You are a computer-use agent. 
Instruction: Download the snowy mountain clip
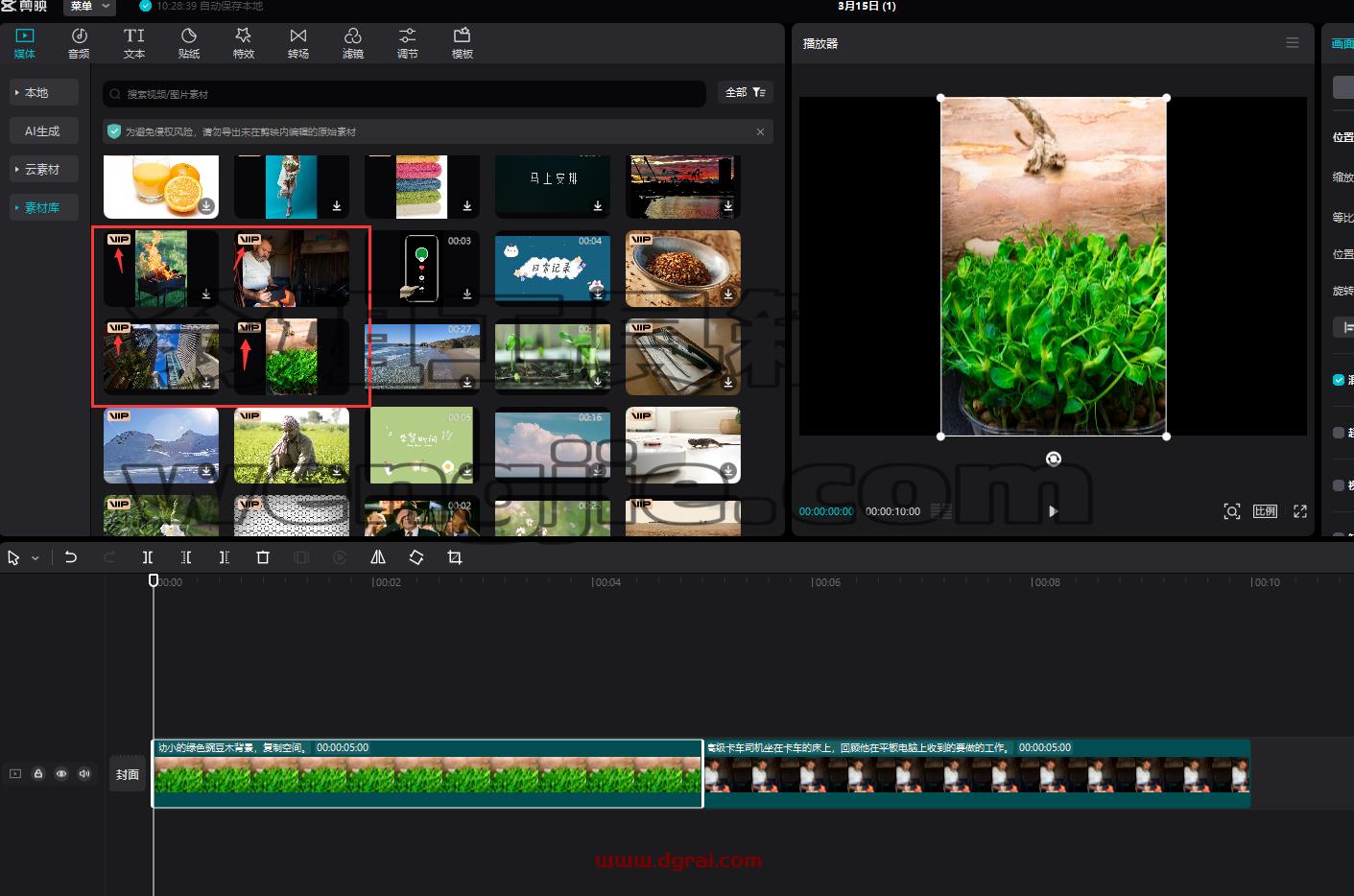[x=206, y=470]
